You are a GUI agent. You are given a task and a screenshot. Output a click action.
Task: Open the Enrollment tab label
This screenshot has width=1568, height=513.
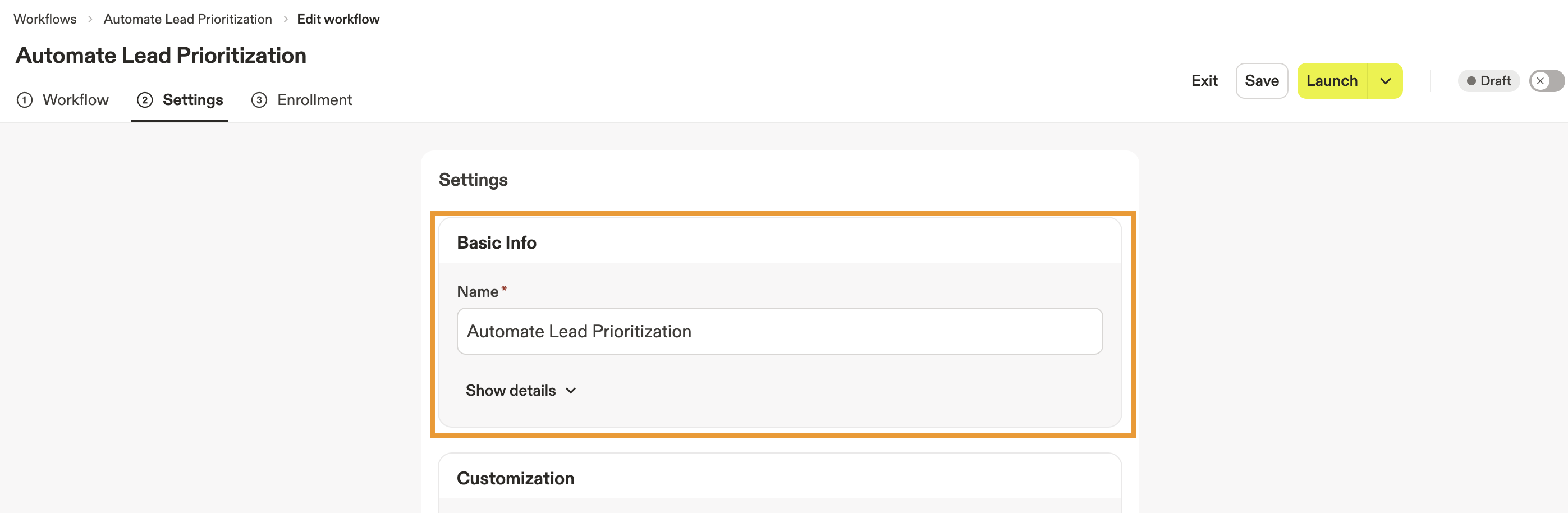pyautogui.click(x=314, y=100)
